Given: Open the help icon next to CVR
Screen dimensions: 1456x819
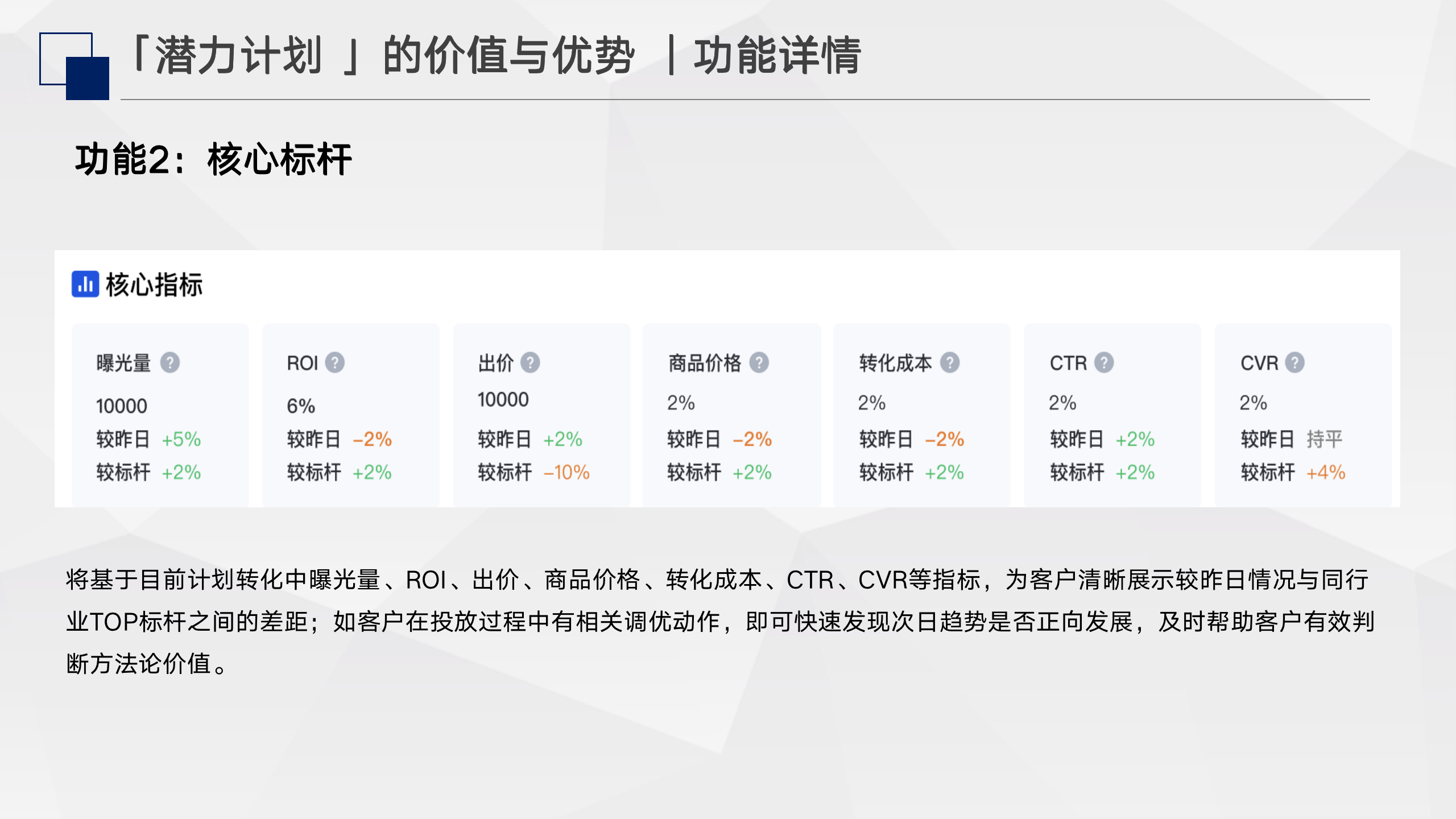Looking at the screenshot, I should [x=1294, y=362].
